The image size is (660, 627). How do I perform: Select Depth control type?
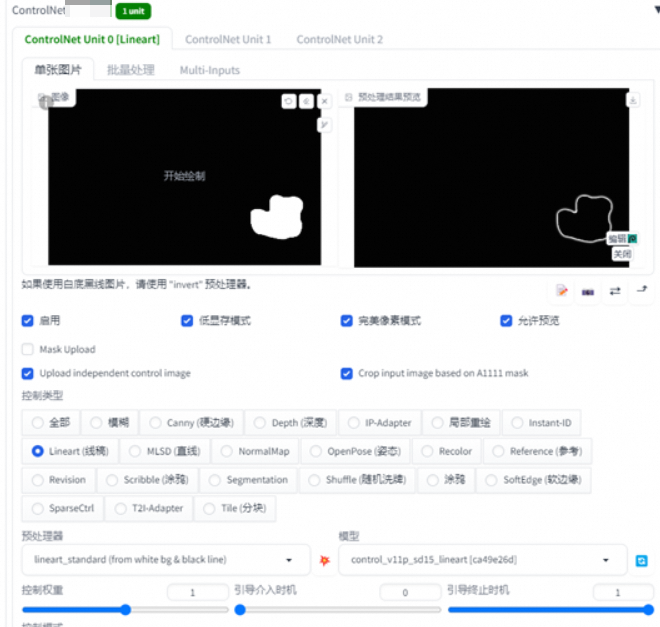pyautogui.click(x=290, y=422)
